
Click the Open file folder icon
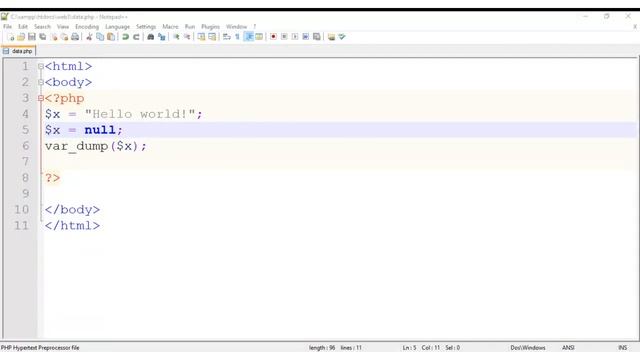(21, 37)
